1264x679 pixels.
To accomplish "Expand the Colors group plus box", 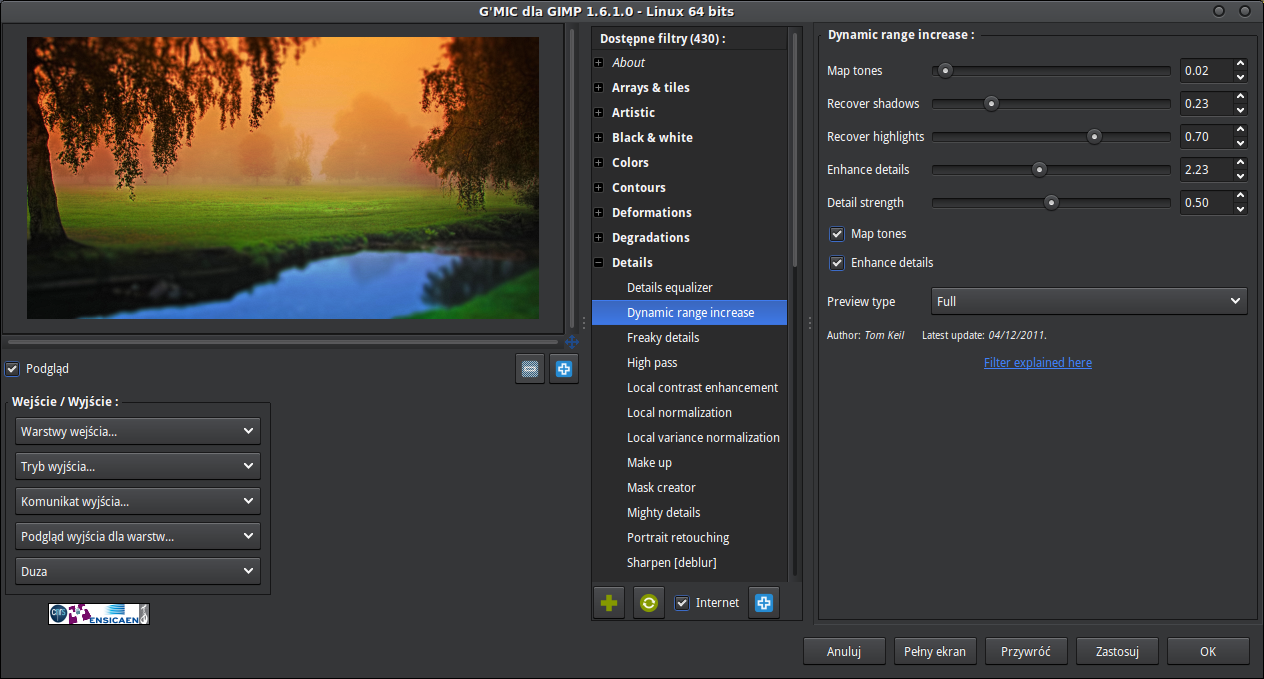I will (599, 163).
